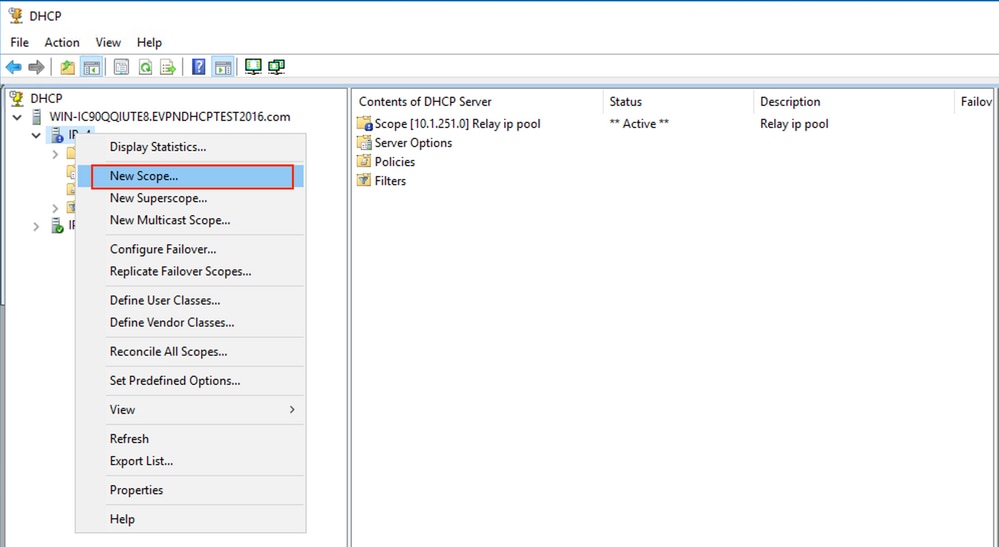Select the DHCP root node in the tree
The width and height of the screenshot is (999, 547).
click(x=46, y=99)
